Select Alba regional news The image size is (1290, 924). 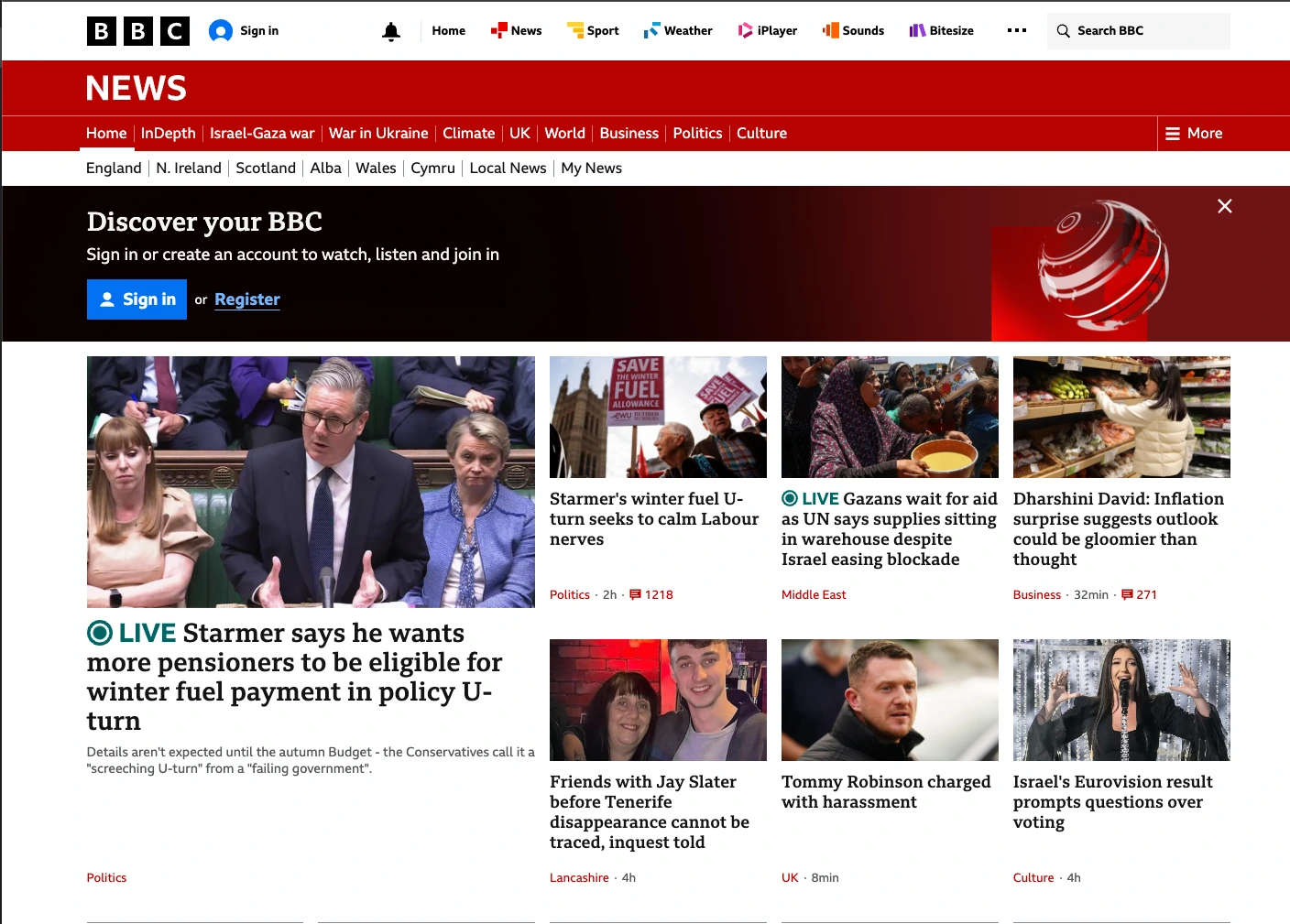326,168
